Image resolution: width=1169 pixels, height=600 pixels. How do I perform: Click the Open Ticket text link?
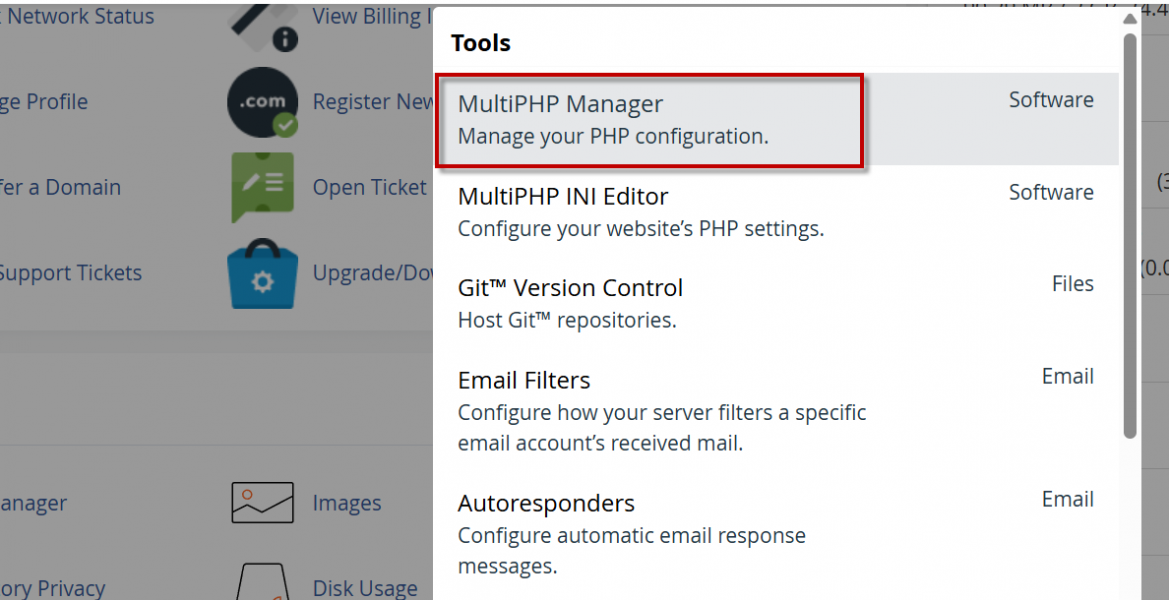(369, 188)
